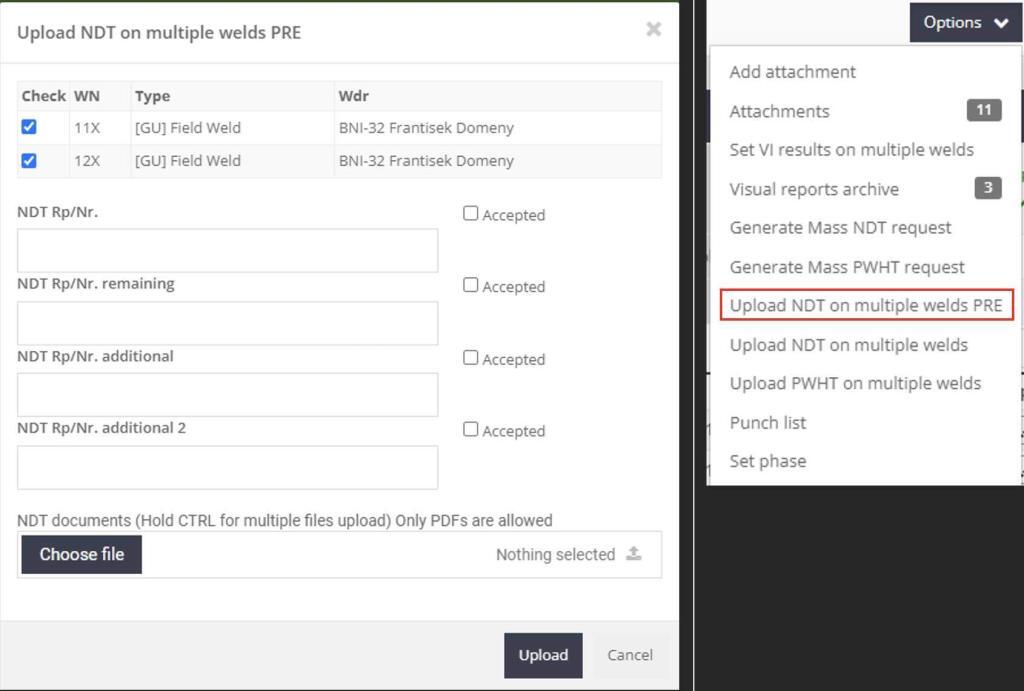1024x691 pixels.
Task: Focus the NDT Rp/Nr. additional 2 input field
Action: click(x=227, y=467)
